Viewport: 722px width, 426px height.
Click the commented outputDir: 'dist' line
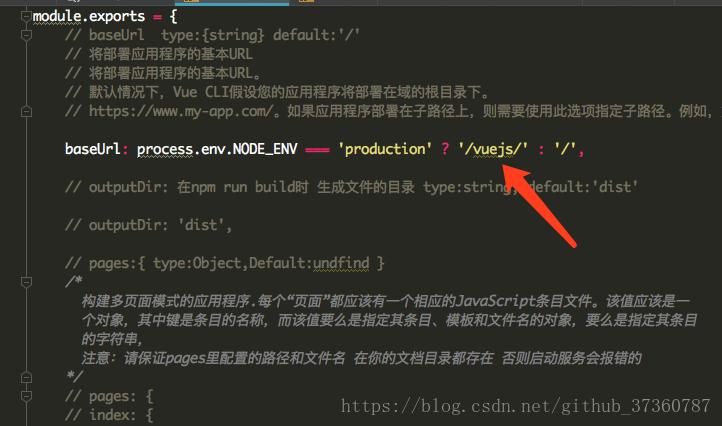(148, 225)
